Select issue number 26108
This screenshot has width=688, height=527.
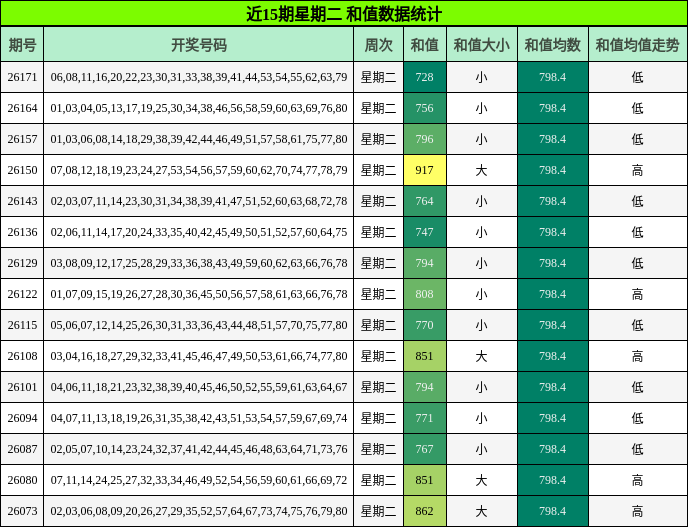(22, 356)
